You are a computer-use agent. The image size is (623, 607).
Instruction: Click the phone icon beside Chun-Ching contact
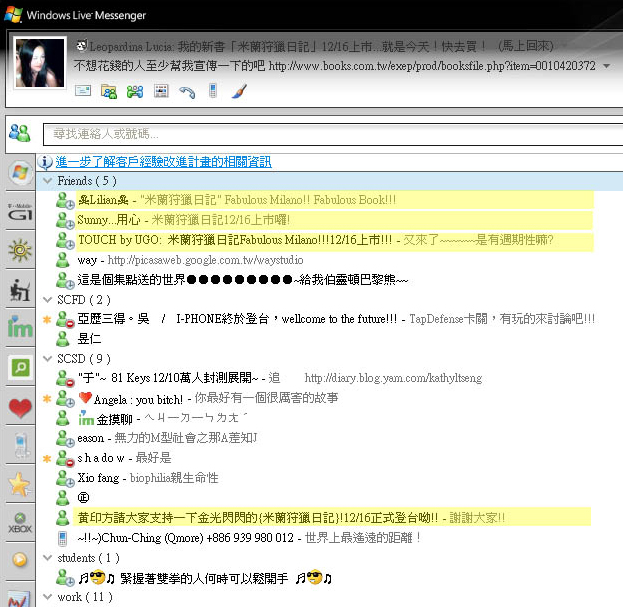click(62, 538)
